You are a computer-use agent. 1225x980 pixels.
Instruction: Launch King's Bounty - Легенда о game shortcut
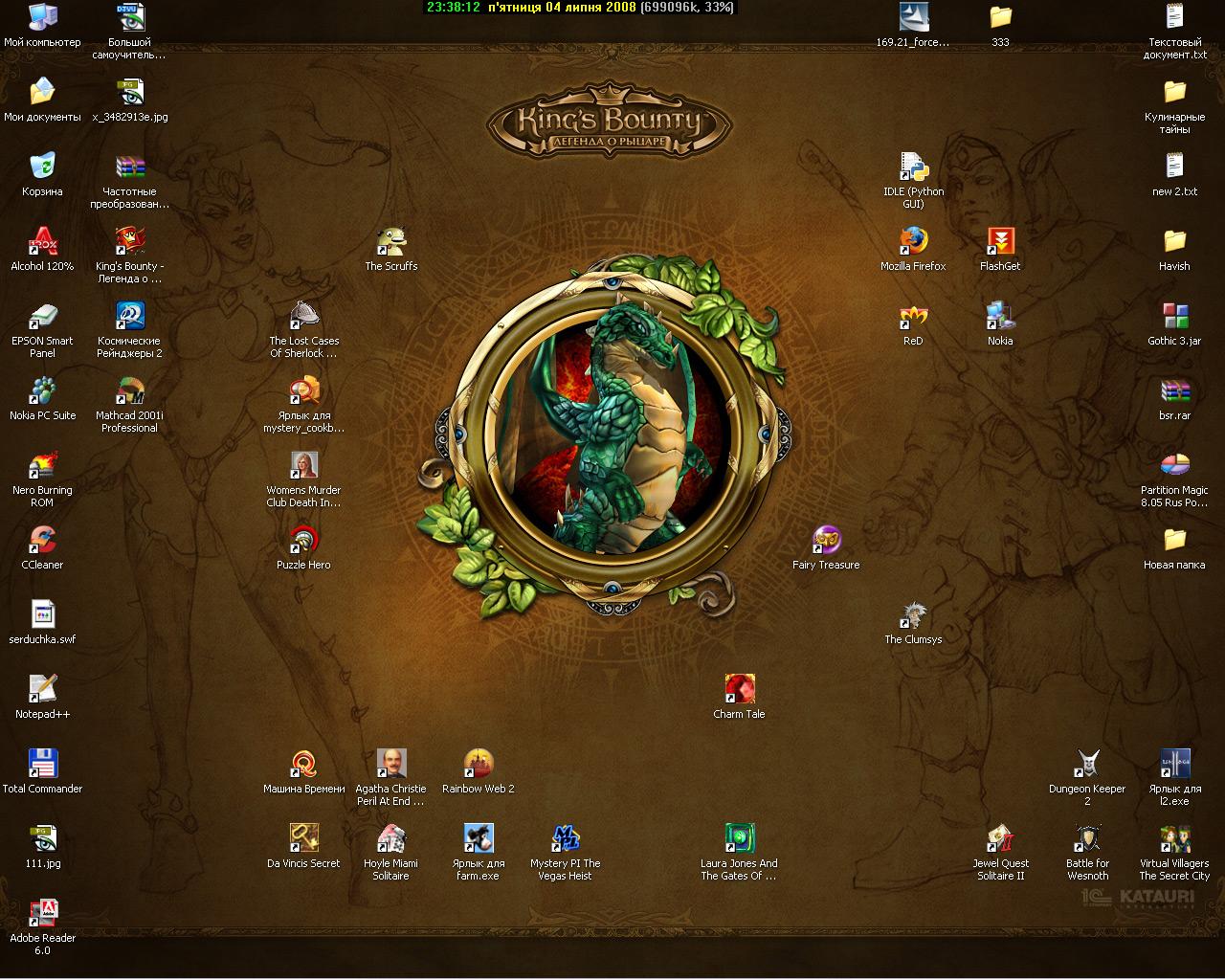coord(129,240)
